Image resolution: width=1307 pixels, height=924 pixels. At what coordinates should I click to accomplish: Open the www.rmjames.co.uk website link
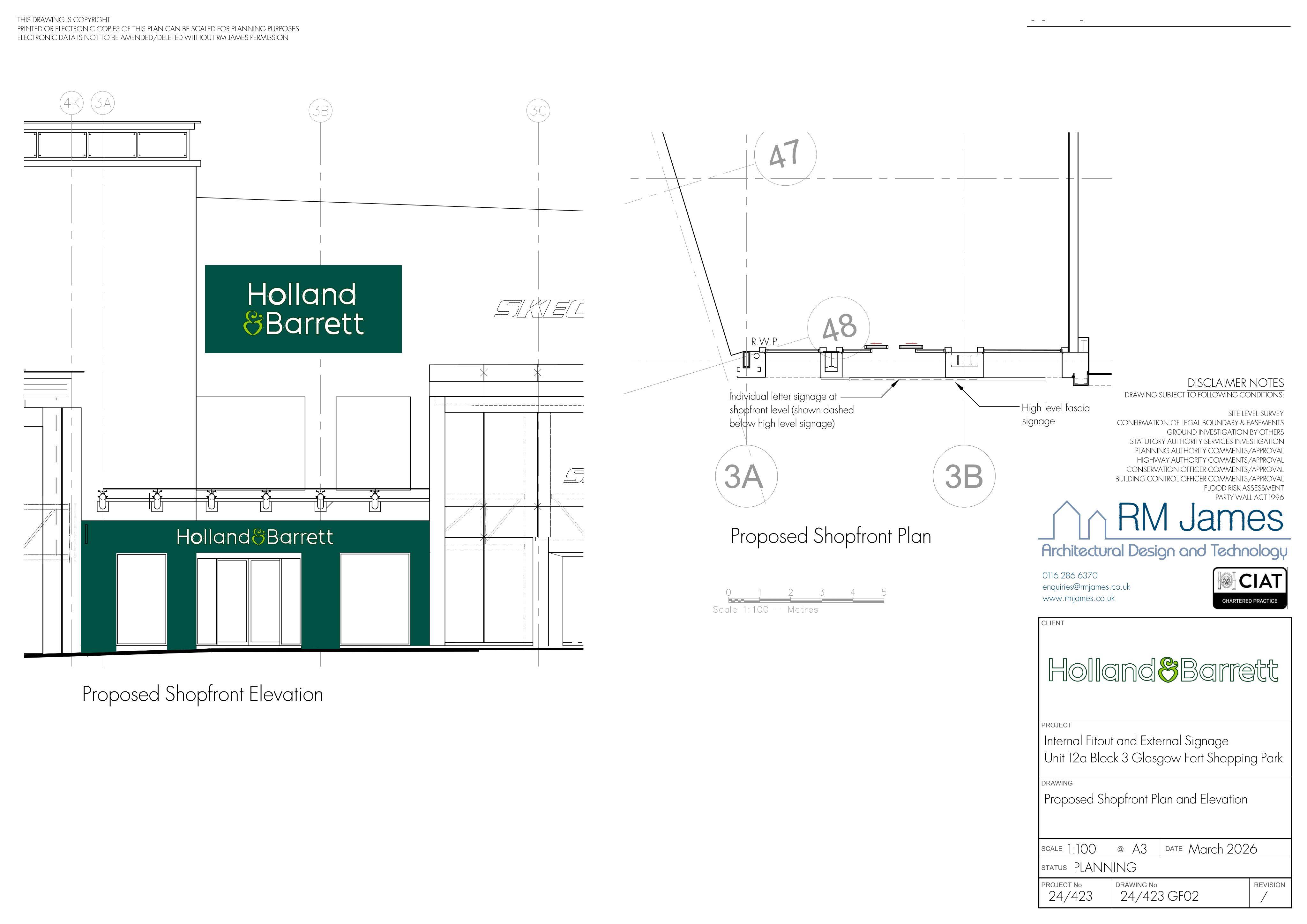1078,598
